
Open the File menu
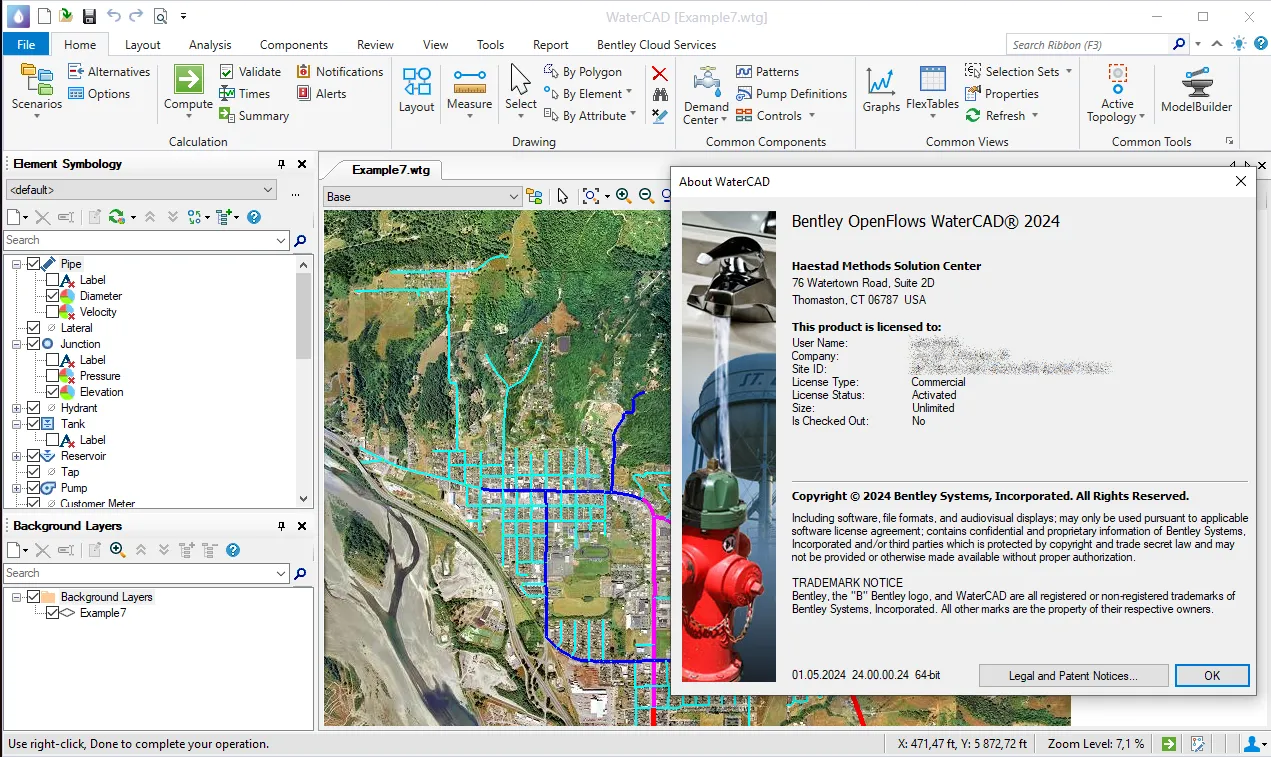tap(26, 44)
